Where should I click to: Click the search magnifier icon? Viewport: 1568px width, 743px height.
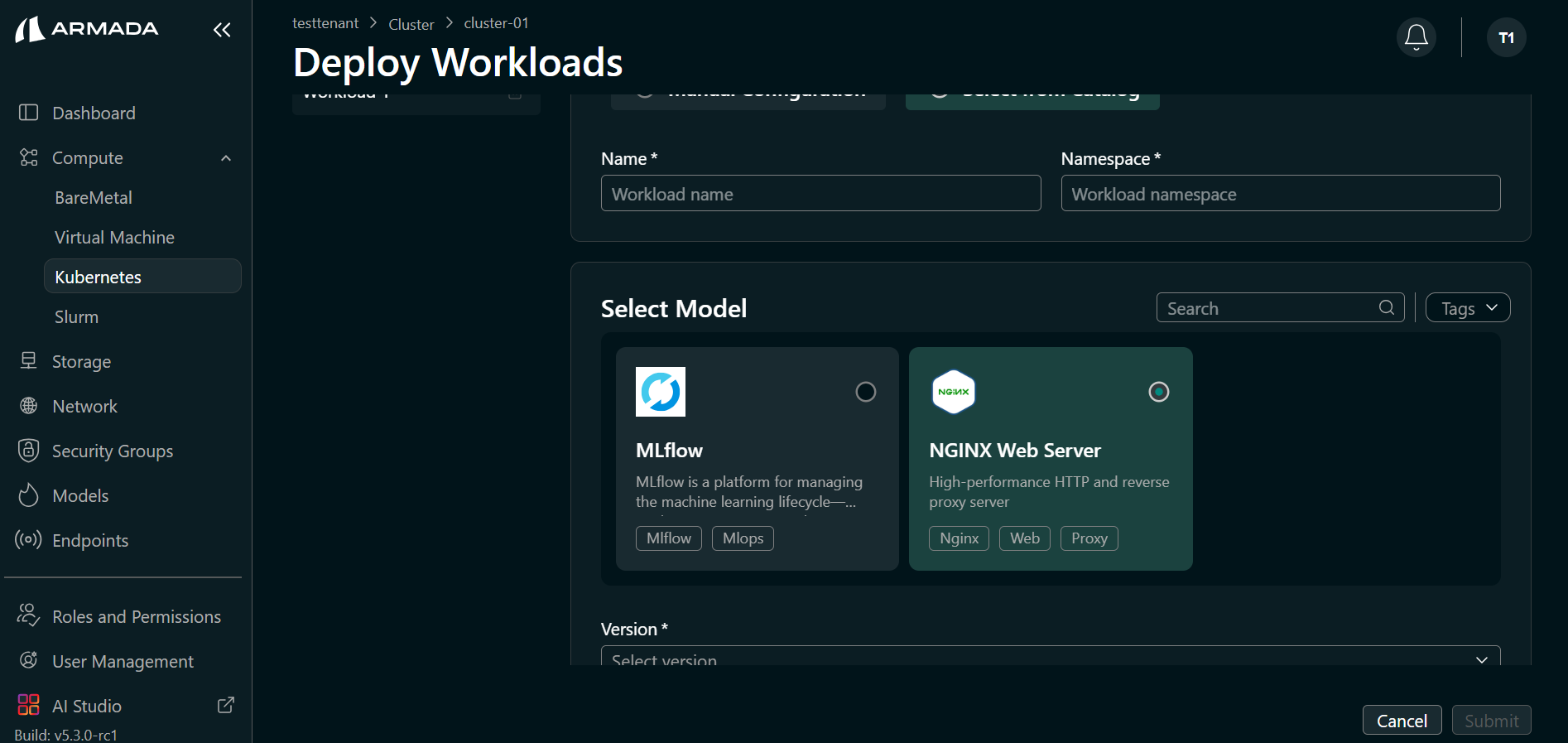1387,308
